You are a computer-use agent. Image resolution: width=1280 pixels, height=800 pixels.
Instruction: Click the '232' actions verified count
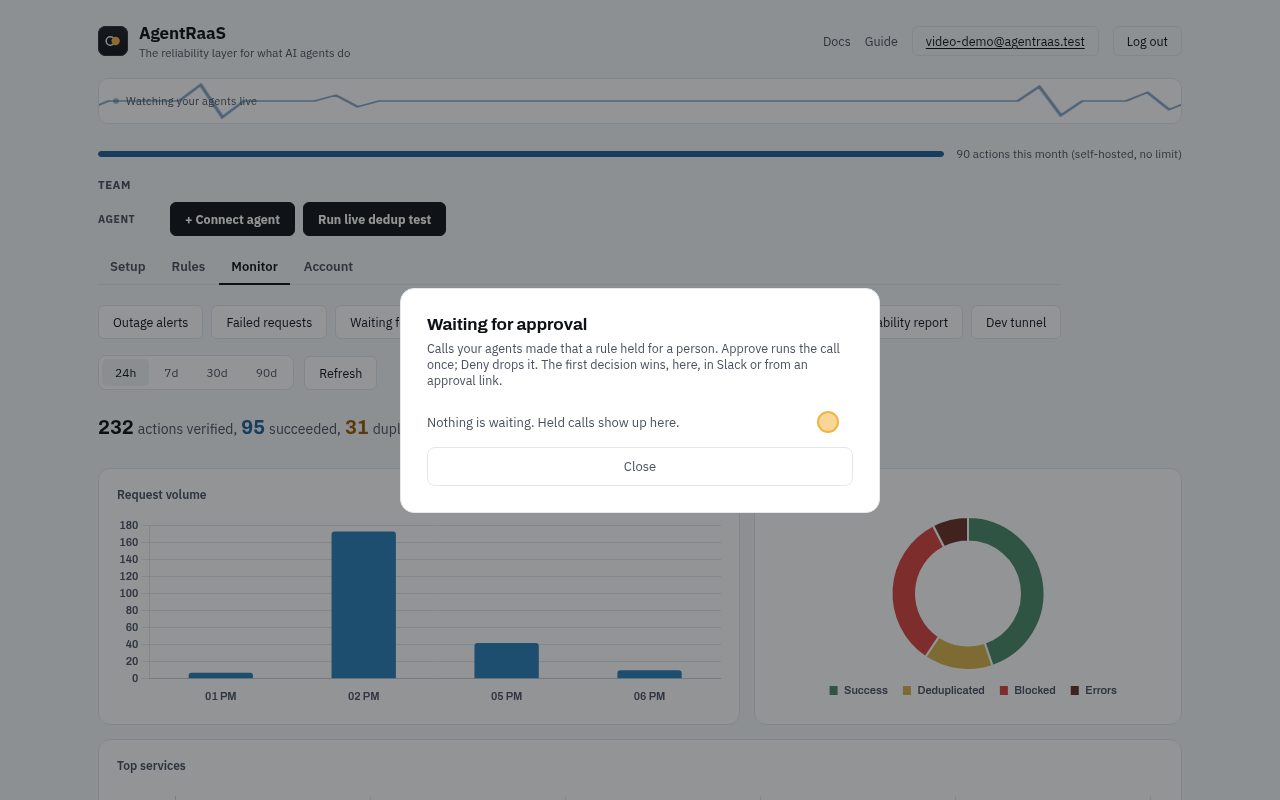pyautogui.click(x=116, y=427)
